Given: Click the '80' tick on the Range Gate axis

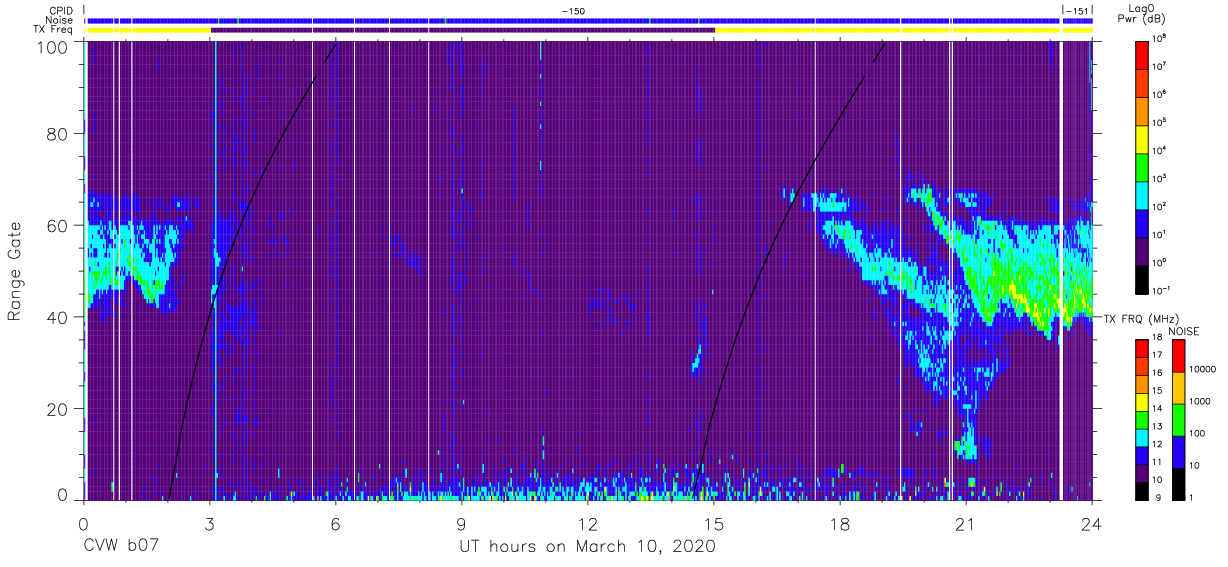Looking at the screenshot, I should (x=58, y=133).
